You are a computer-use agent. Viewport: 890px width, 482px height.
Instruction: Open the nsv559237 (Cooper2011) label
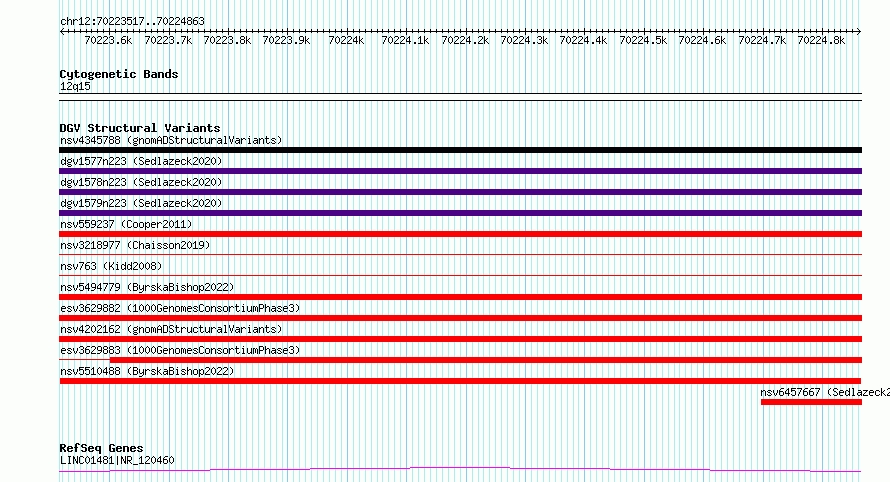pyautogui.click(x=126, y=224)
